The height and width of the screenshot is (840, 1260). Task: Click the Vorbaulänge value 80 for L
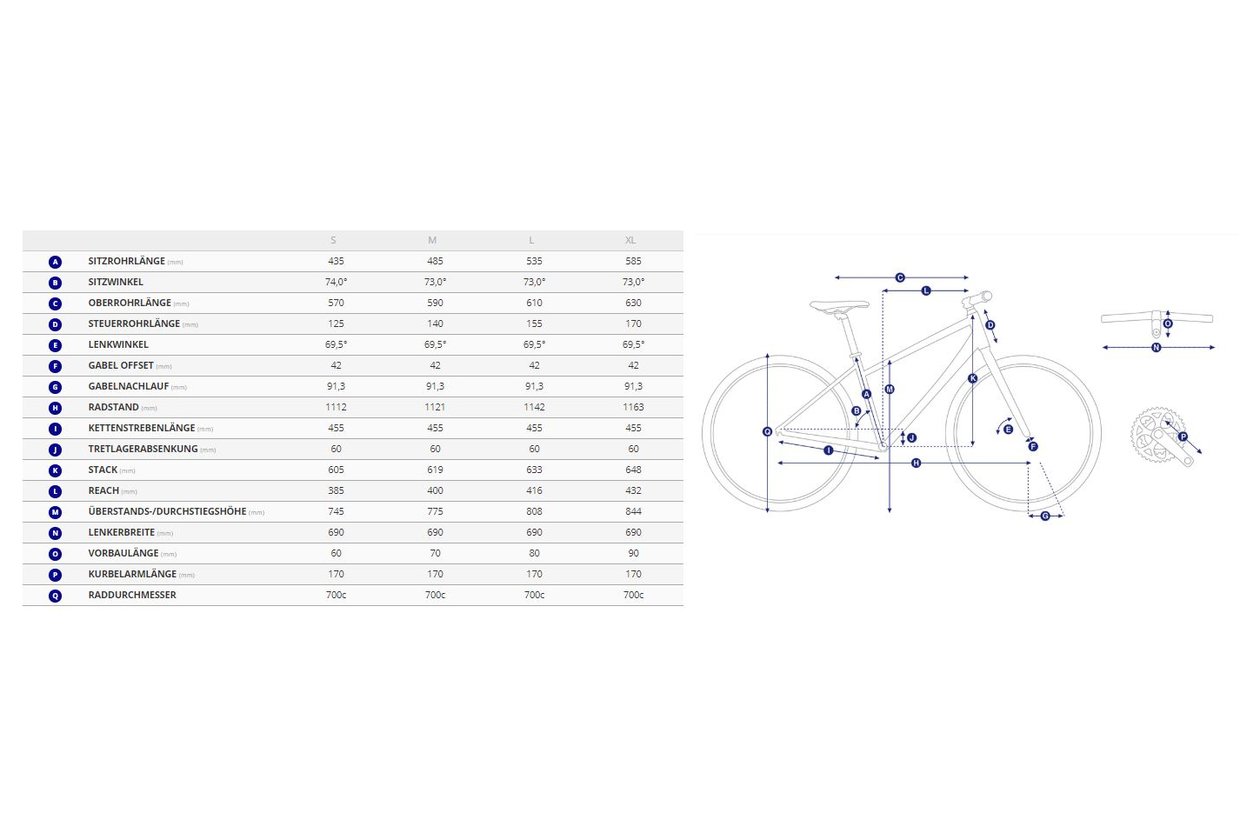point(534,554)
